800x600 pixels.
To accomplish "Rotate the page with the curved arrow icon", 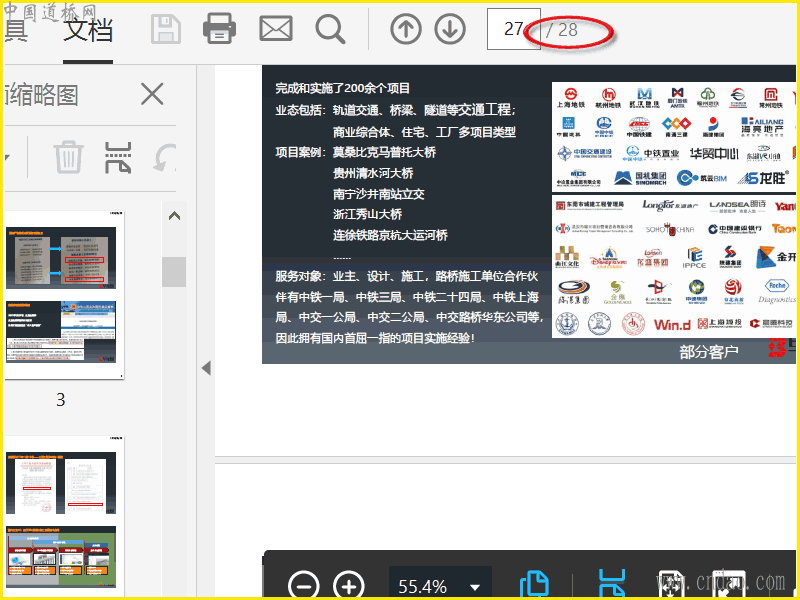I will click(166, 157).
